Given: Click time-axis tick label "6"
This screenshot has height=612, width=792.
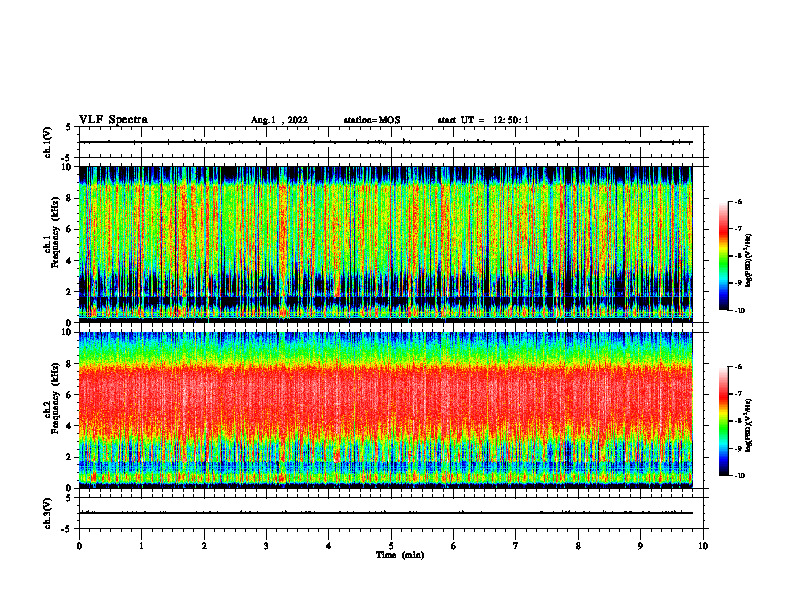Looking at the screenshot, I should (x=454, y=546).
